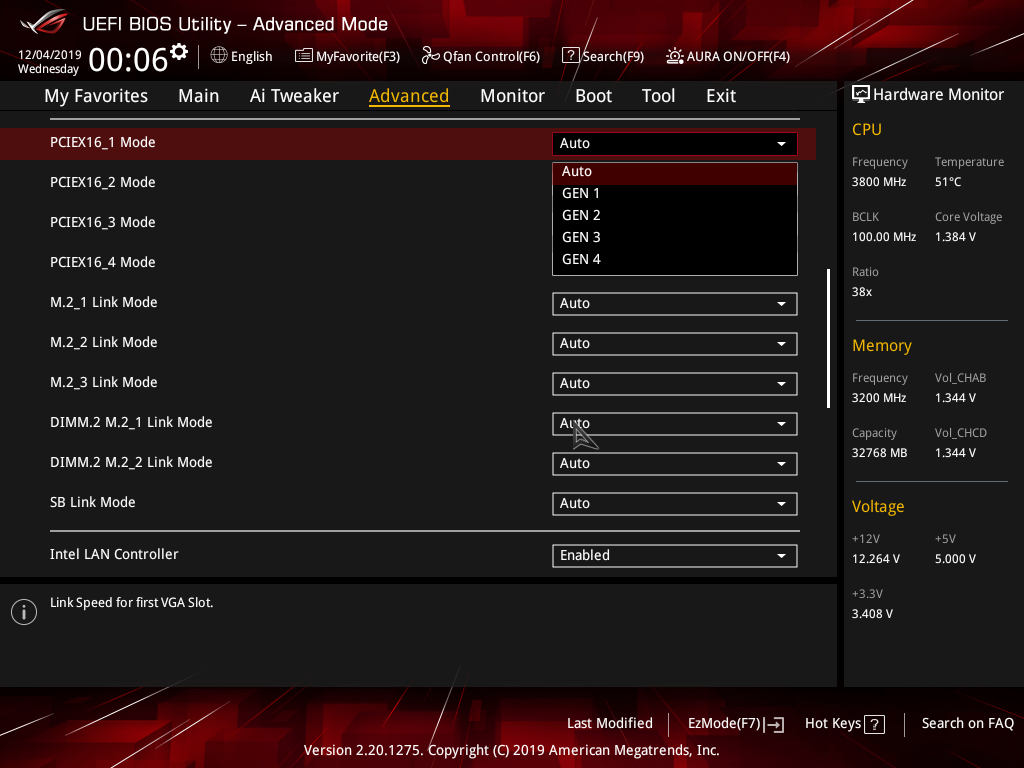Click the globe language icon
The width and height of the screenshot is (1024, 768).
[x=219, y=56]
